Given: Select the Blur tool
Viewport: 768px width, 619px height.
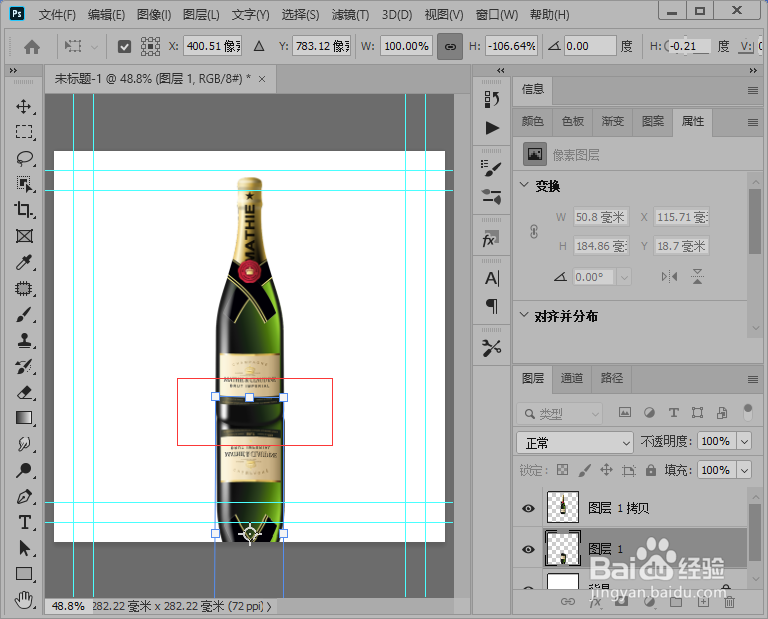Looking at the screenshot, I should coord(24,444).
